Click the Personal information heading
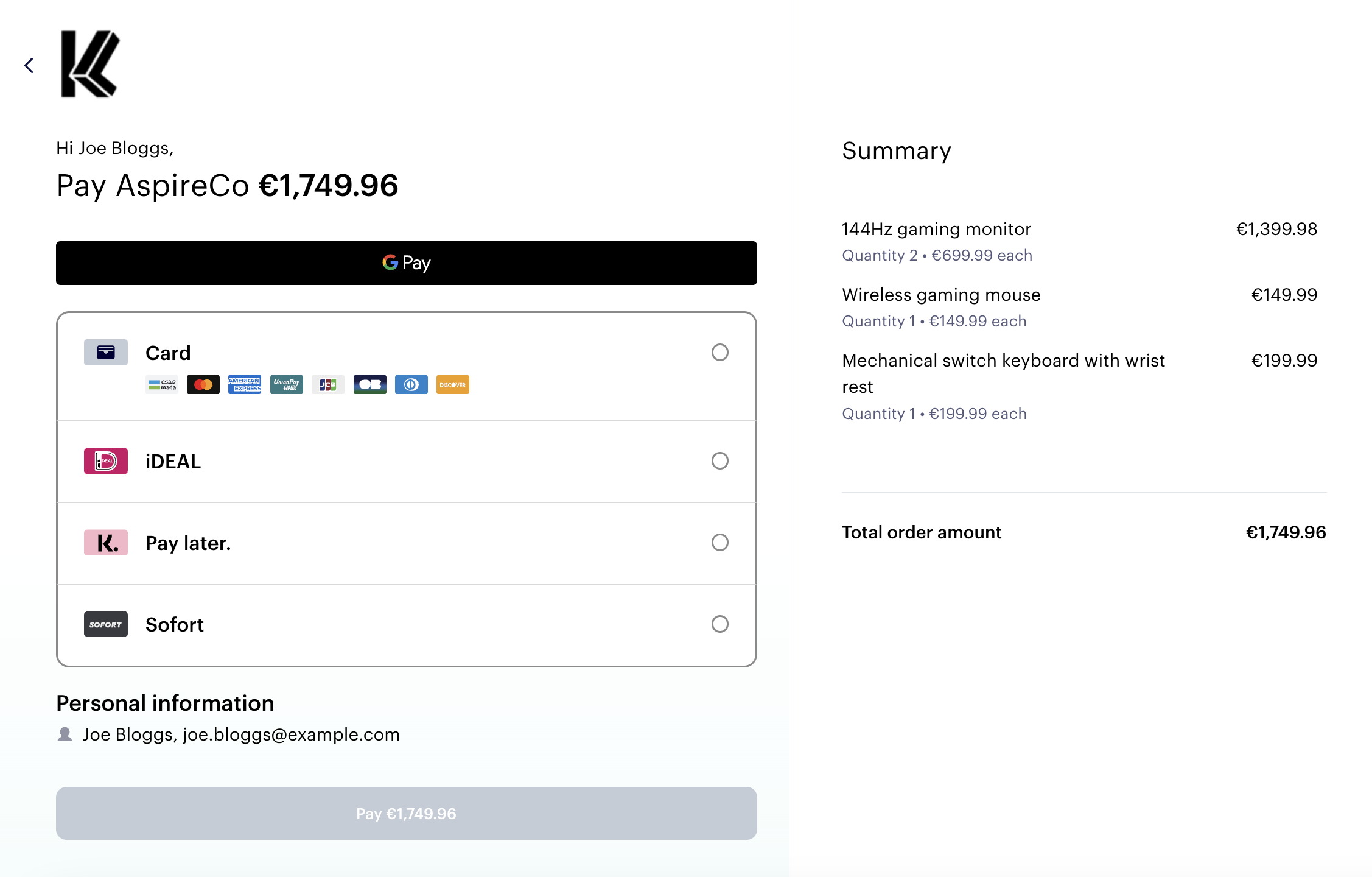Viewport: 1372px width, 877px height. (165, 703)
